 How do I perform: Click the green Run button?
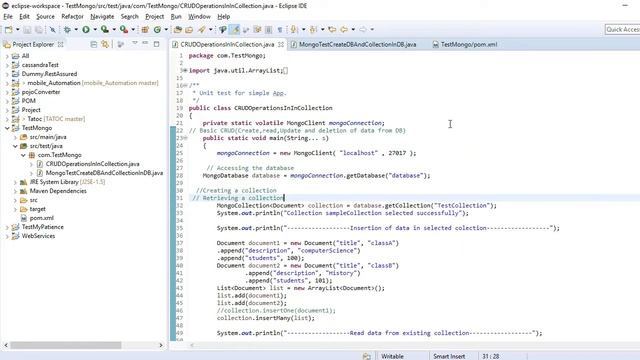point(86,29)
